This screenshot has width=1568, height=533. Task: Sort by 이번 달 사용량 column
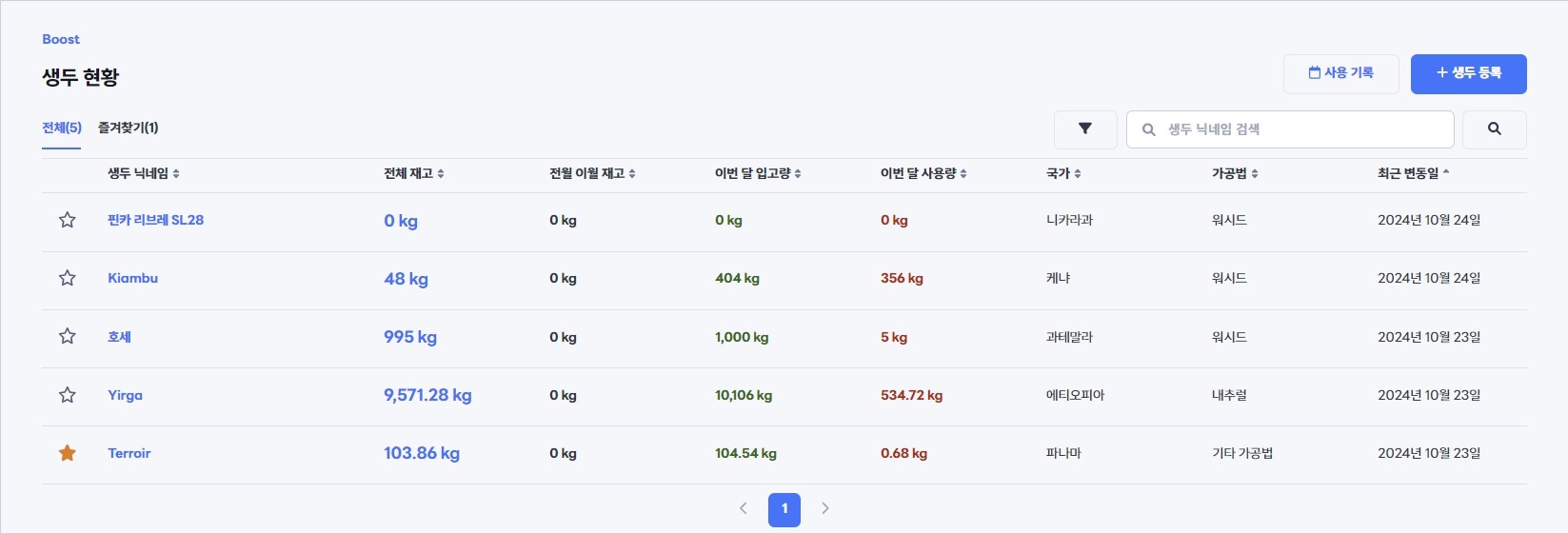[x=923, y=173]
